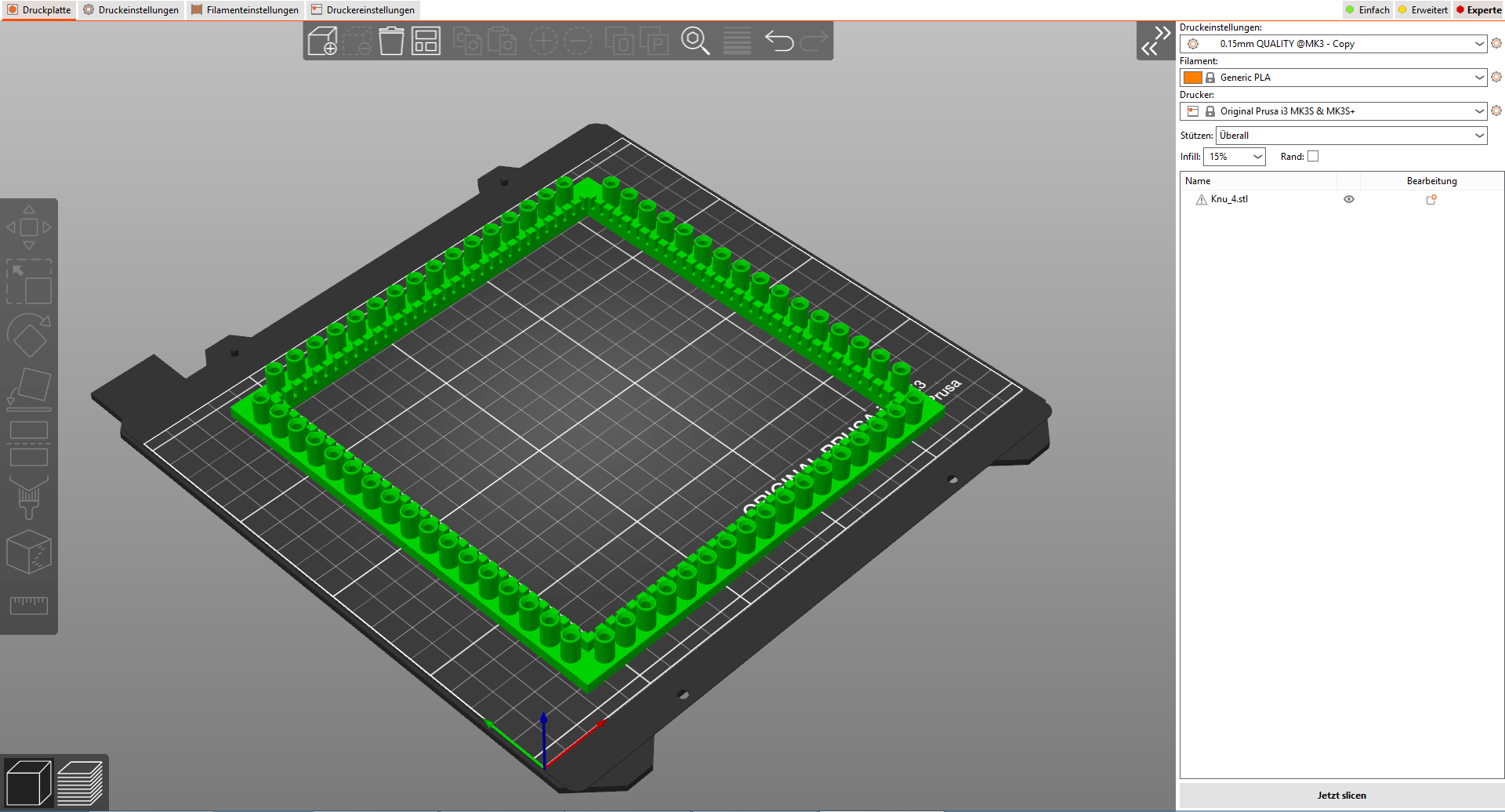Open the Generic PLA filament dropdown
Screen dimensions: 1505x812
click(1333, 78)
